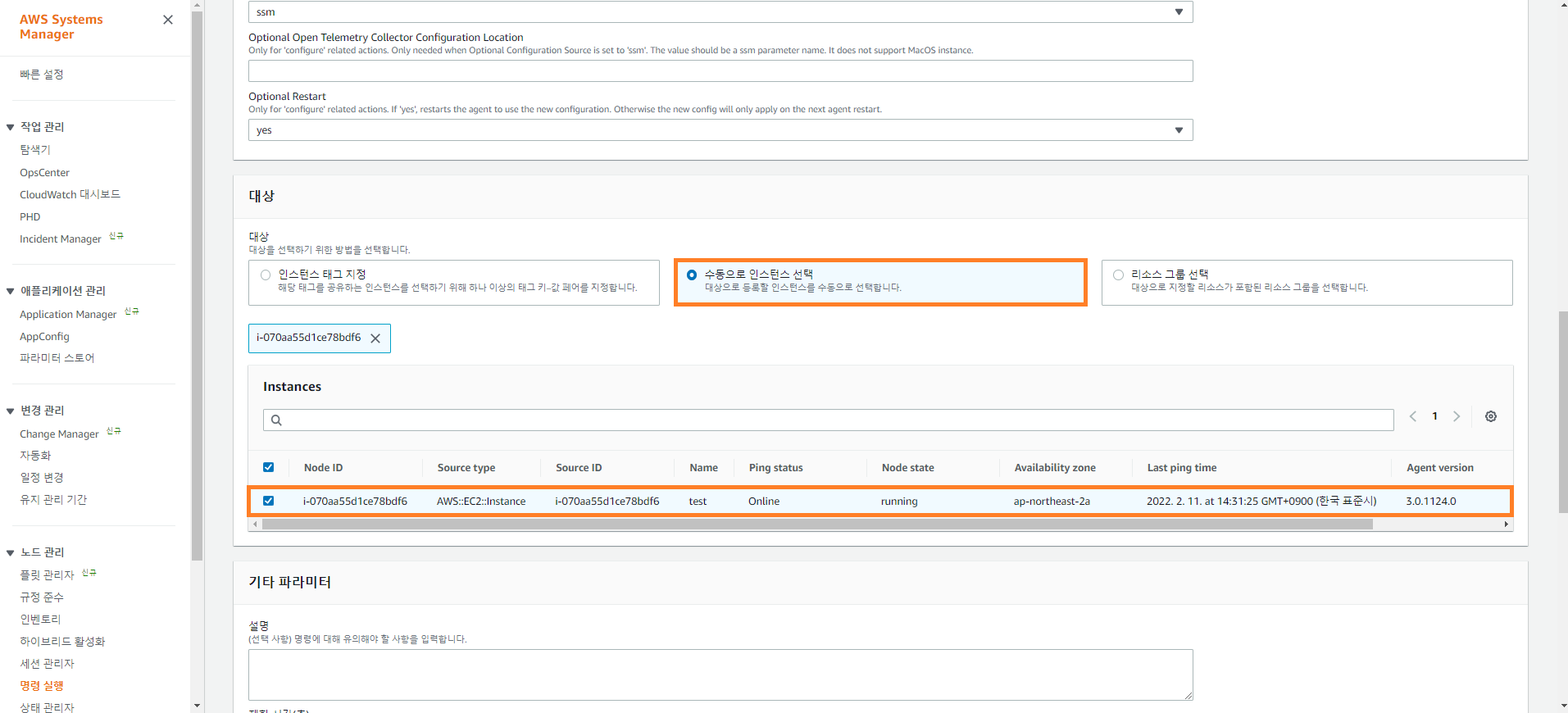Open the ssm configuration source dropdown

pyautogui.click(x=720, y=11)
